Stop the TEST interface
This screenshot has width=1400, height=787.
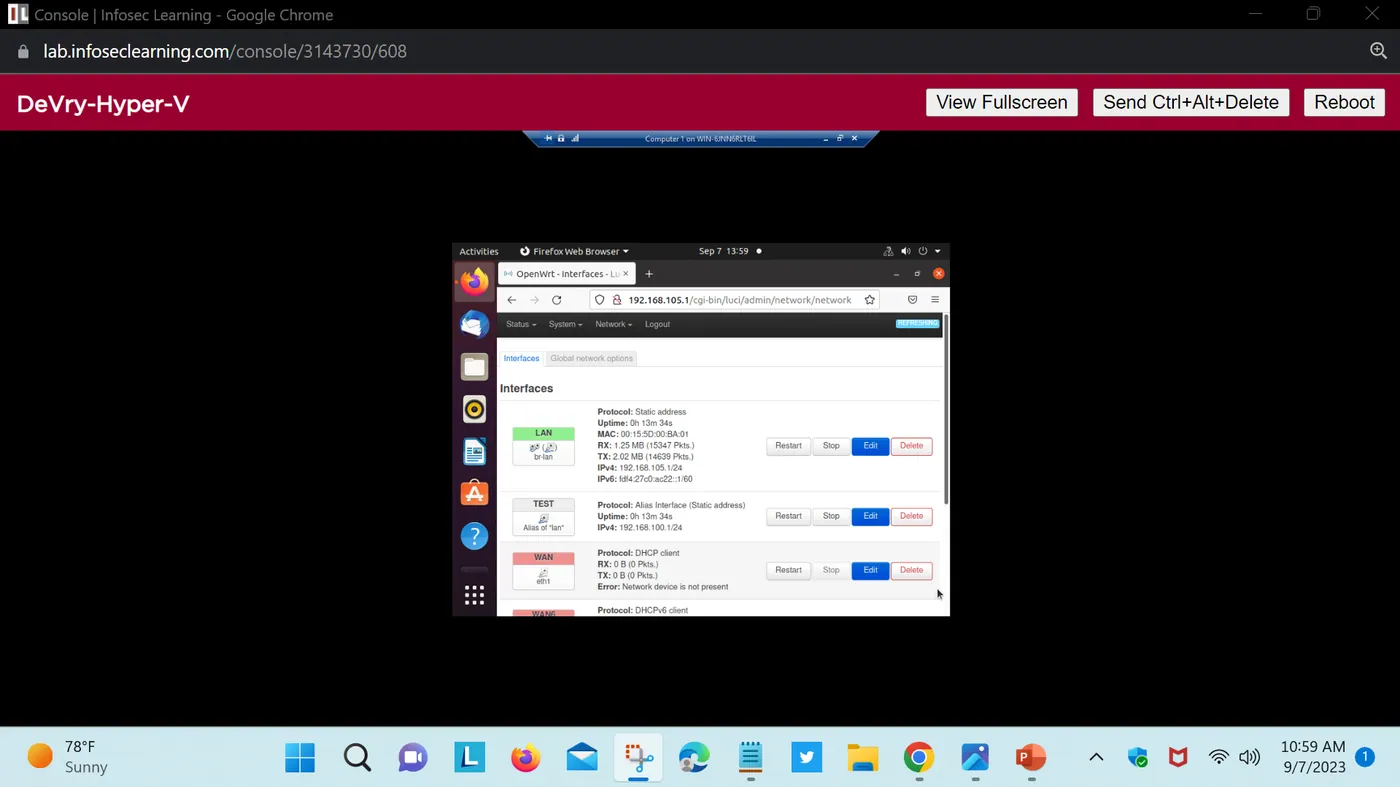(x=831, y=516)
